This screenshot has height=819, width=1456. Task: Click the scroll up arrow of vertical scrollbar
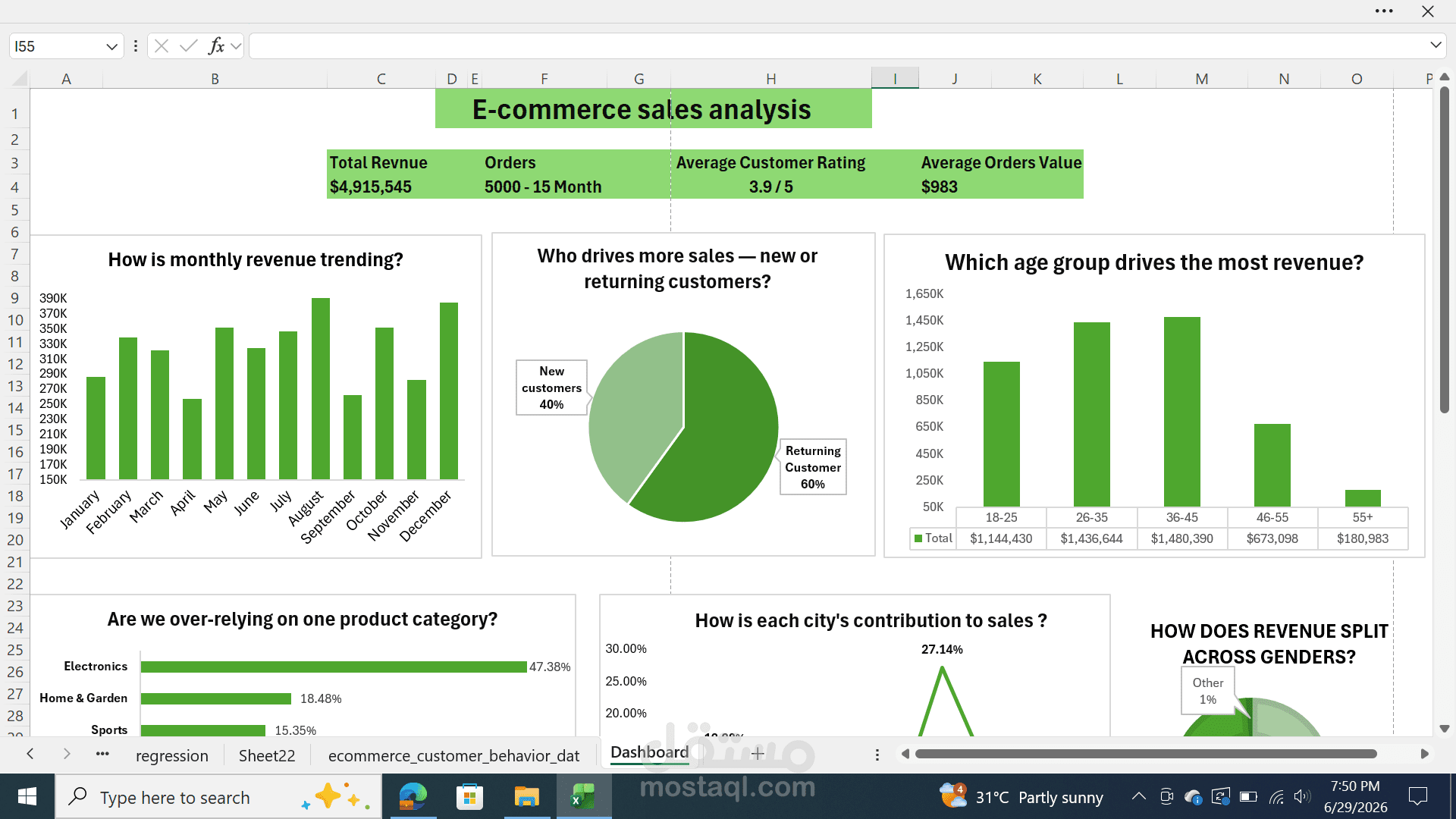coord(1445,77)
